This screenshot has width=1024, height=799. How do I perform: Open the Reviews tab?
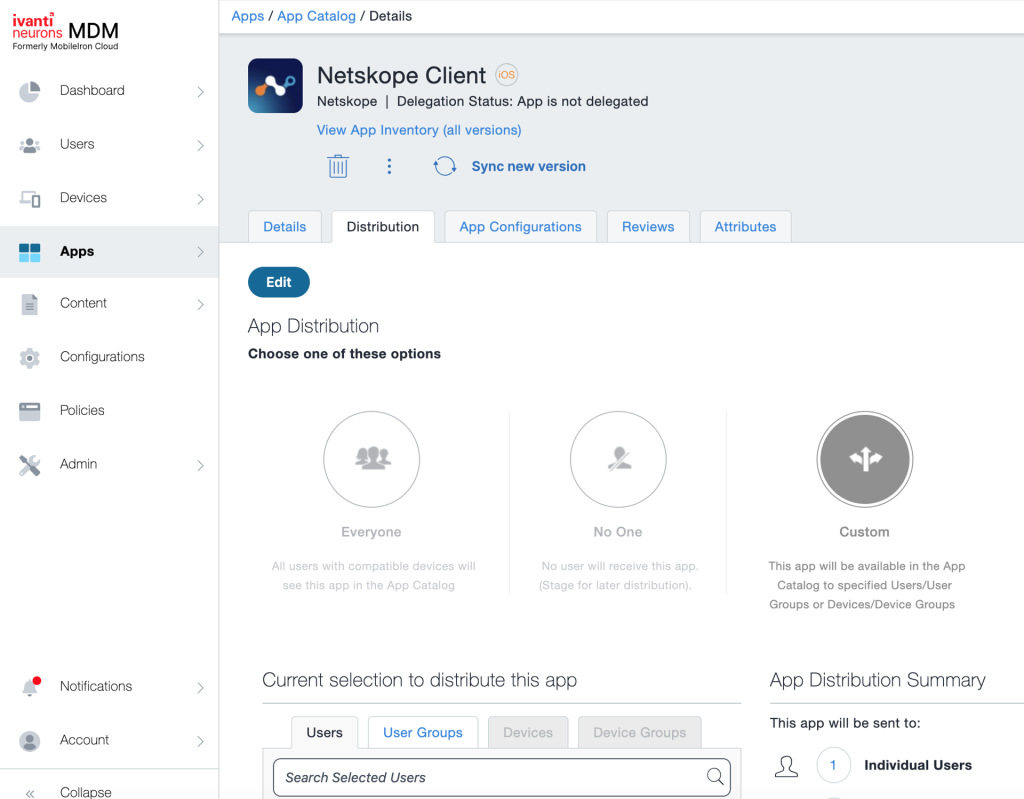click(x=648, y=227)
